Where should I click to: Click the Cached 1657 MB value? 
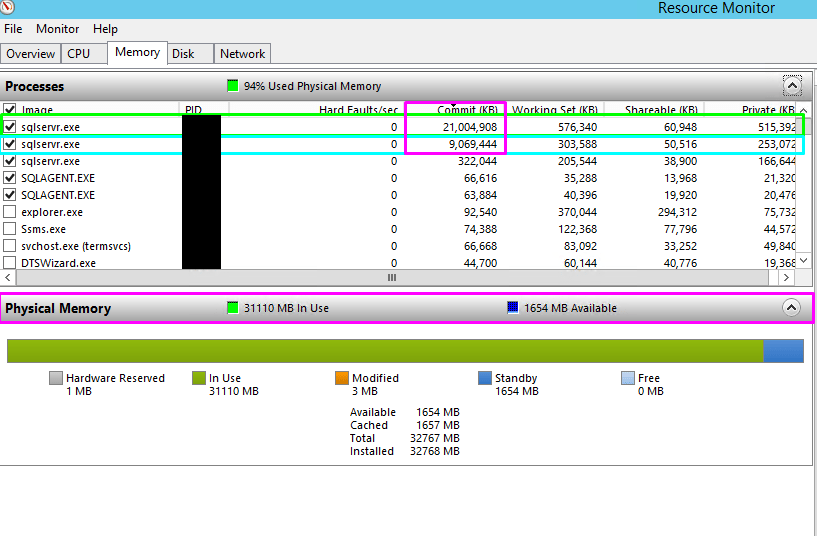click(x=438, y=425)
